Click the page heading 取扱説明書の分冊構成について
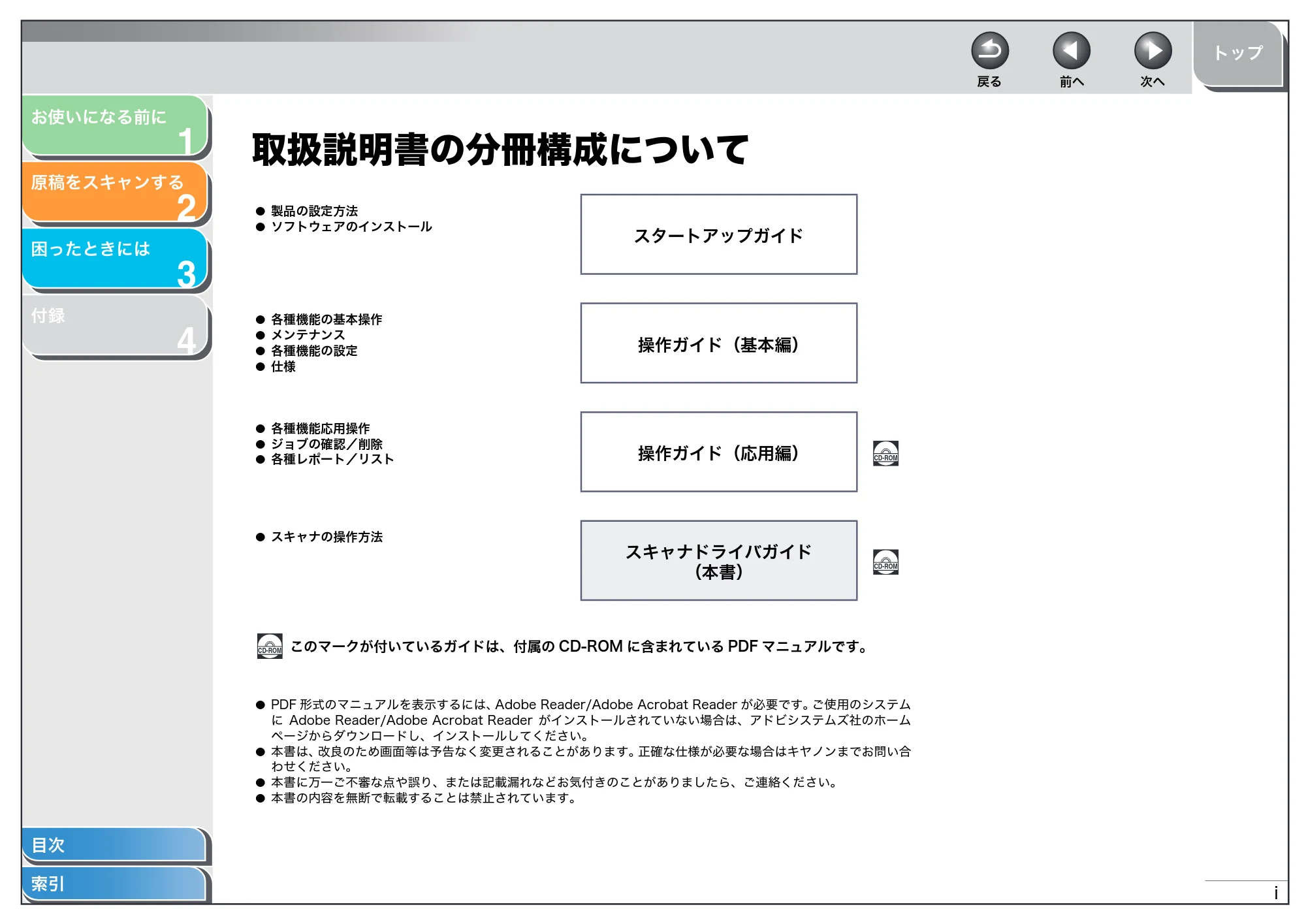Image resolution: width=1306 pixels, height=924 pixels. [x=500, y=150]
